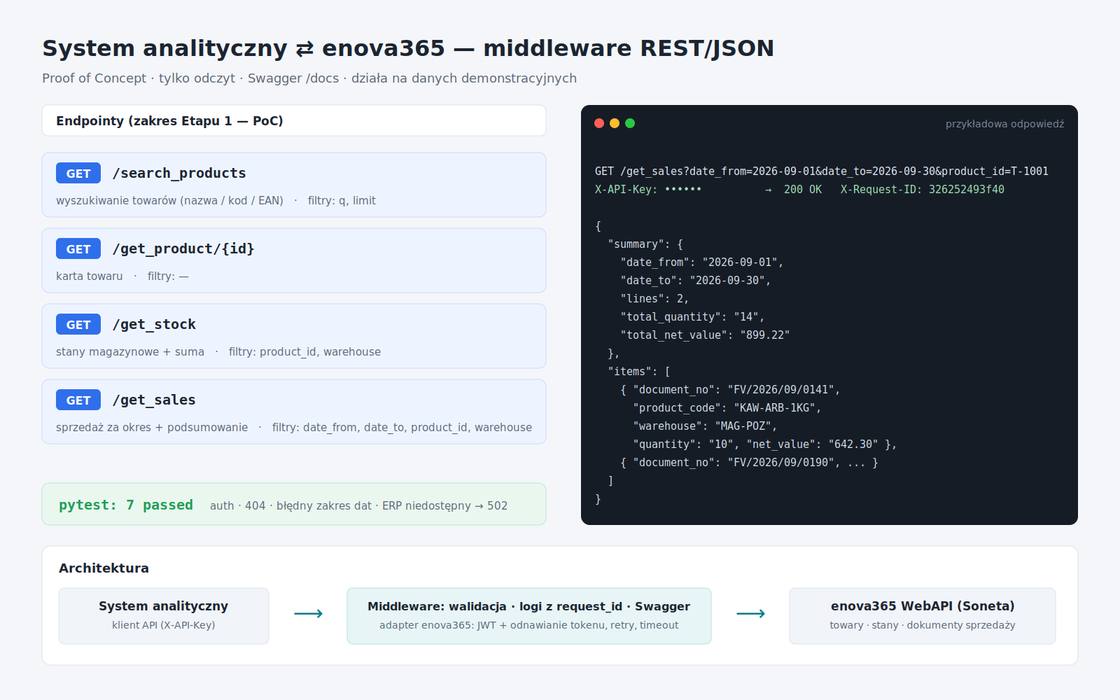Click the green dot in the terminal window

pos(630,124)
